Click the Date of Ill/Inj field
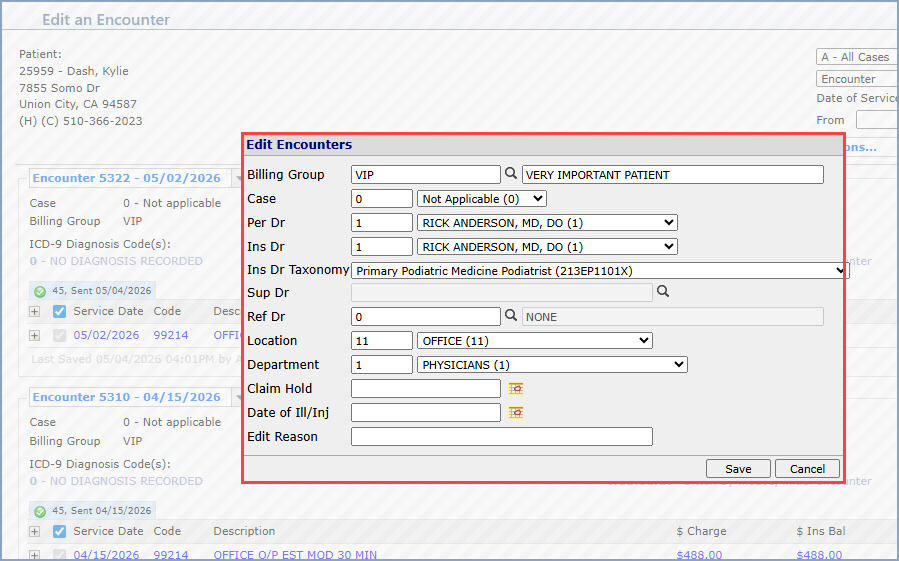The image size is (899, 561). 425,413
